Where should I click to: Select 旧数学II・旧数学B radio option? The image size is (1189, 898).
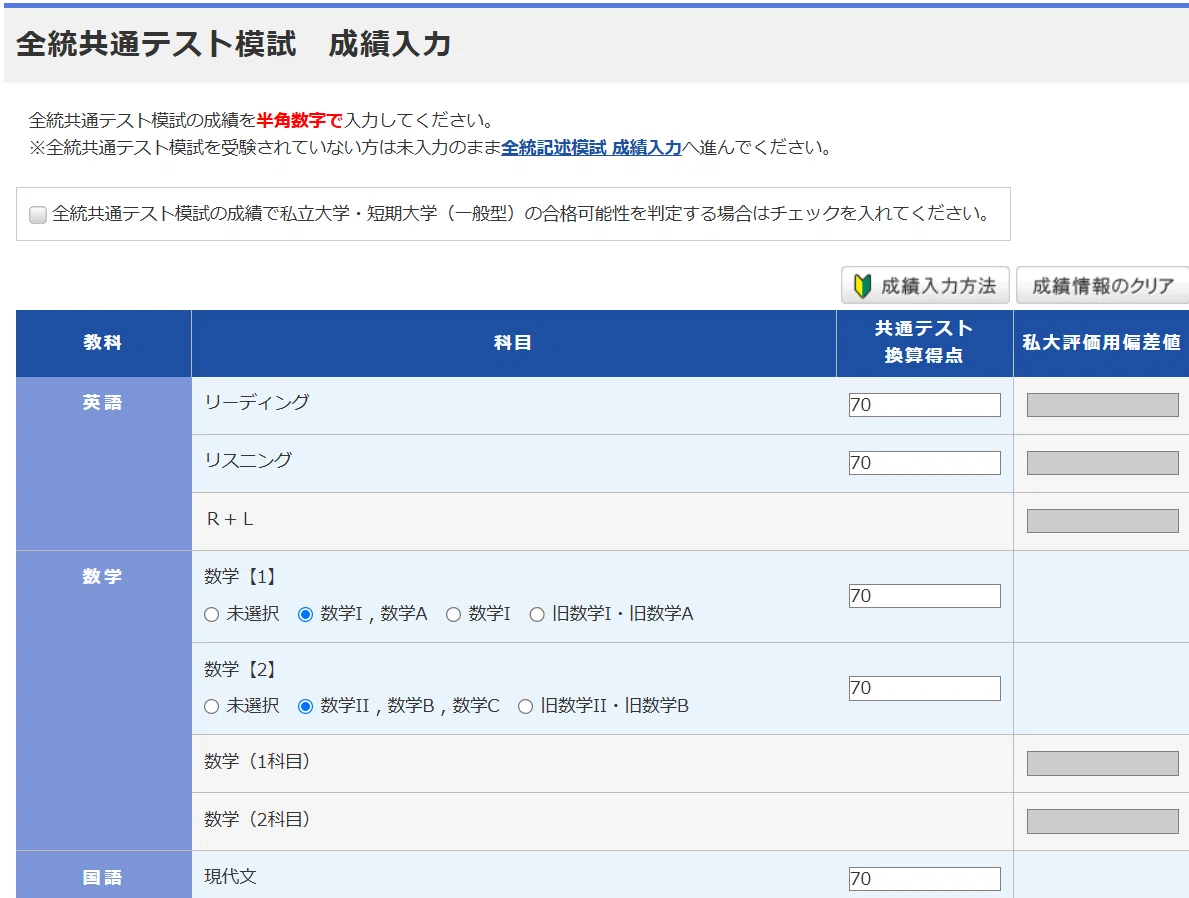click(525, 706)
